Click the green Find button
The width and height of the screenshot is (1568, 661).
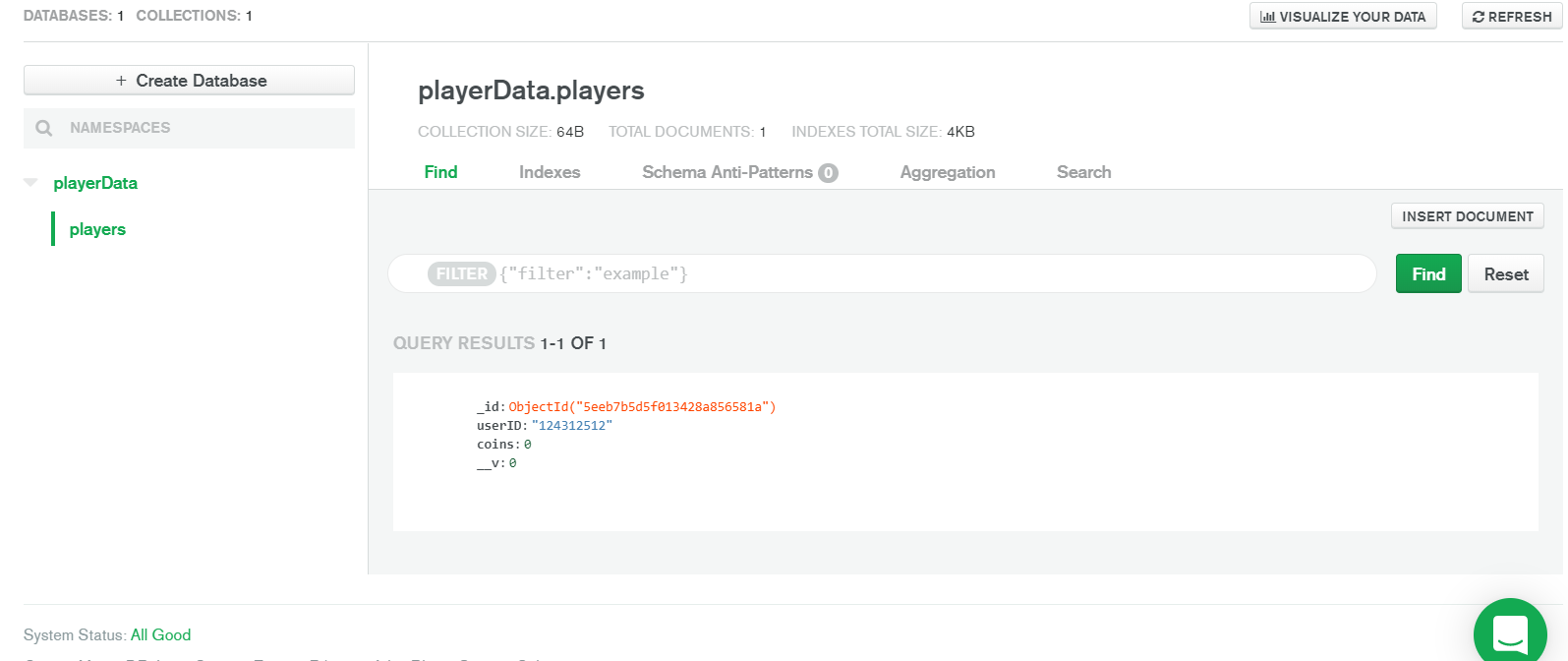pos(1428,273)
